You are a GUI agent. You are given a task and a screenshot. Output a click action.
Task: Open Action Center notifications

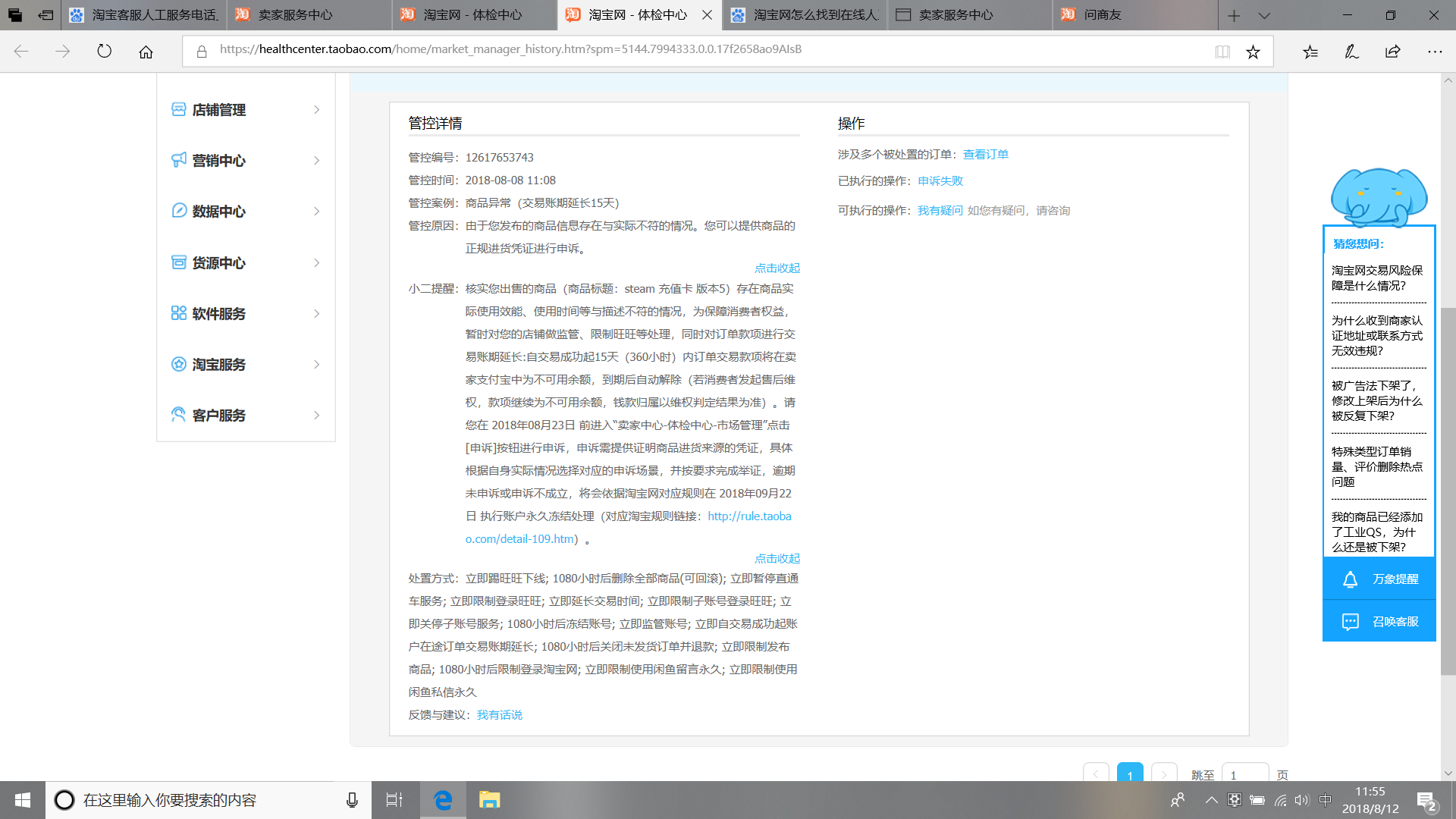1427,800
